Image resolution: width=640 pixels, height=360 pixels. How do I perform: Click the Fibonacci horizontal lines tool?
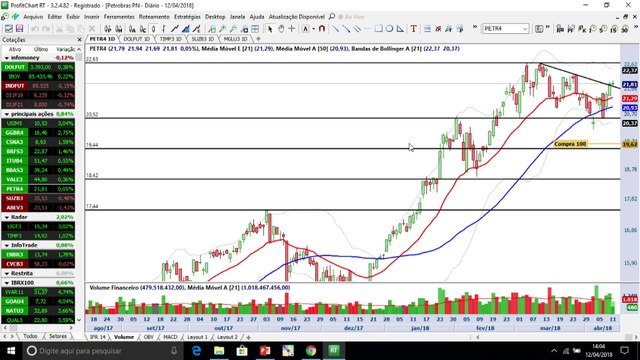pos(427,29)
